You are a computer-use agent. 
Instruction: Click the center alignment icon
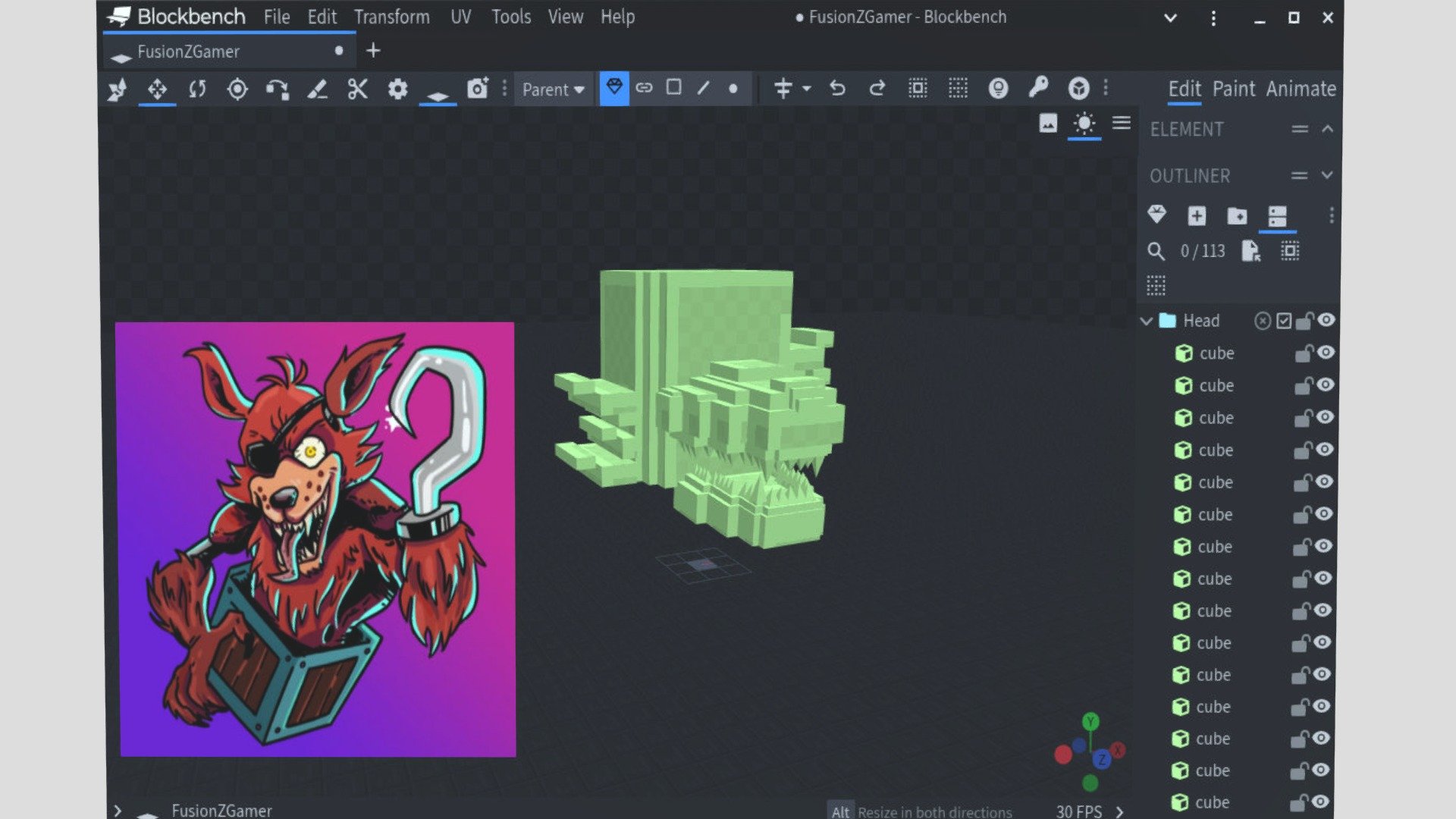tap(783, 89)
